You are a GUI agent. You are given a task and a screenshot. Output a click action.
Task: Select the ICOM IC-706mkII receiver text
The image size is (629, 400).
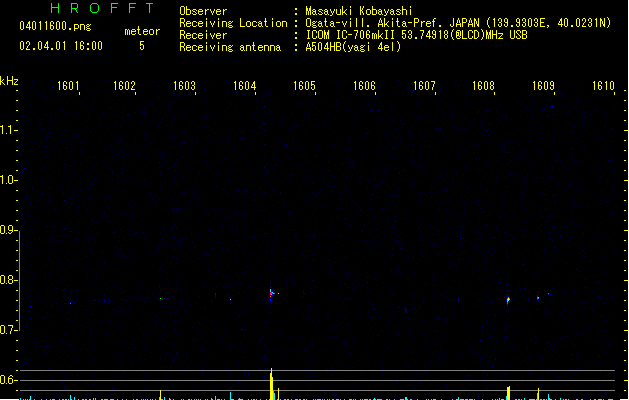416,35
